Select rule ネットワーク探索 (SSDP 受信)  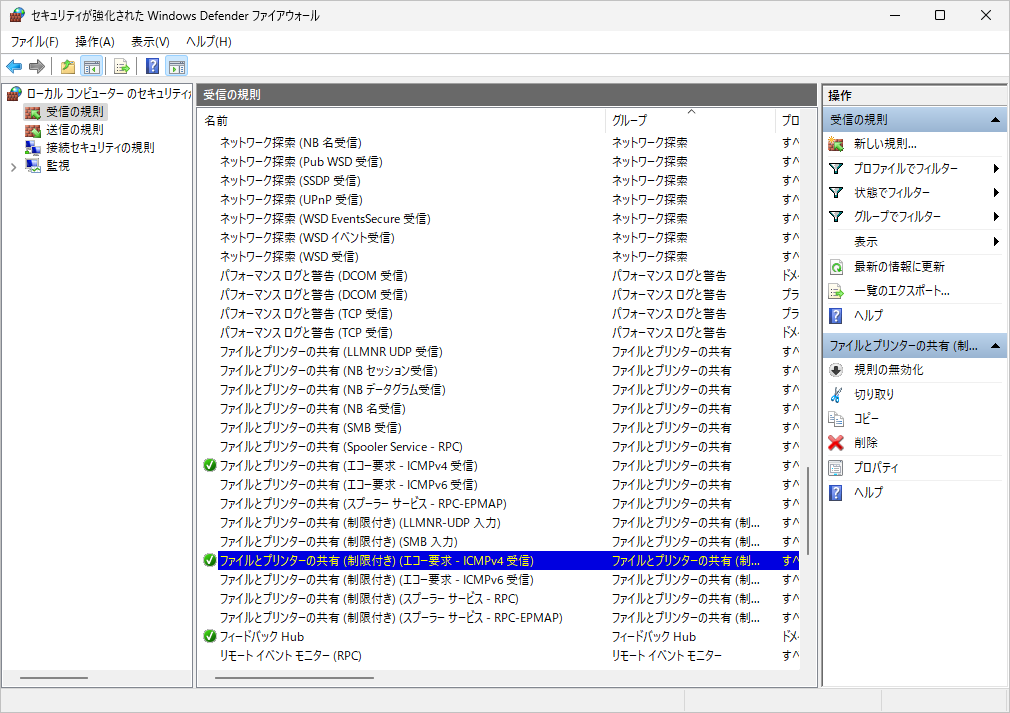point(290,180)
